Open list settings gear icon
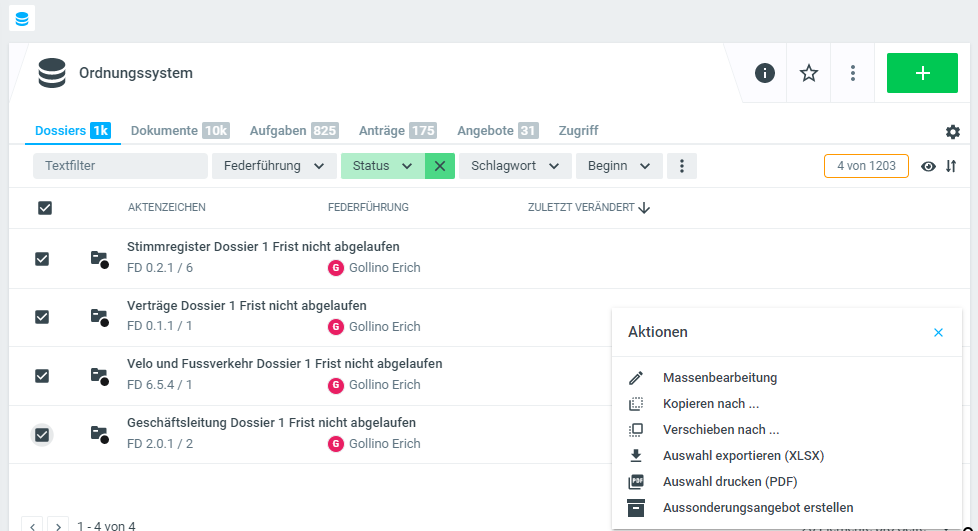 [x=952, y=132]
